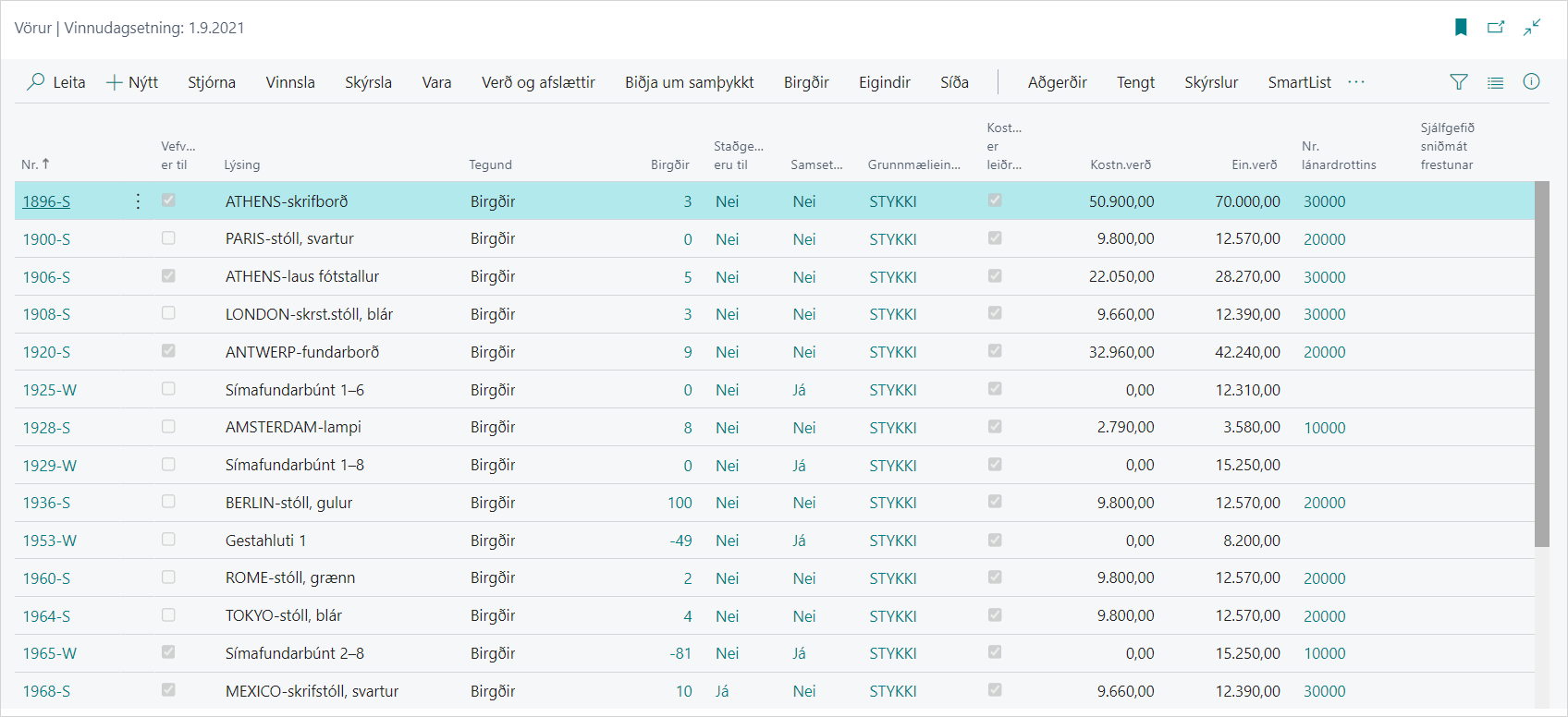1568x717 pixels.
Task: Open the Birgðir menu in action bar
Action: (x=806, y=82)
